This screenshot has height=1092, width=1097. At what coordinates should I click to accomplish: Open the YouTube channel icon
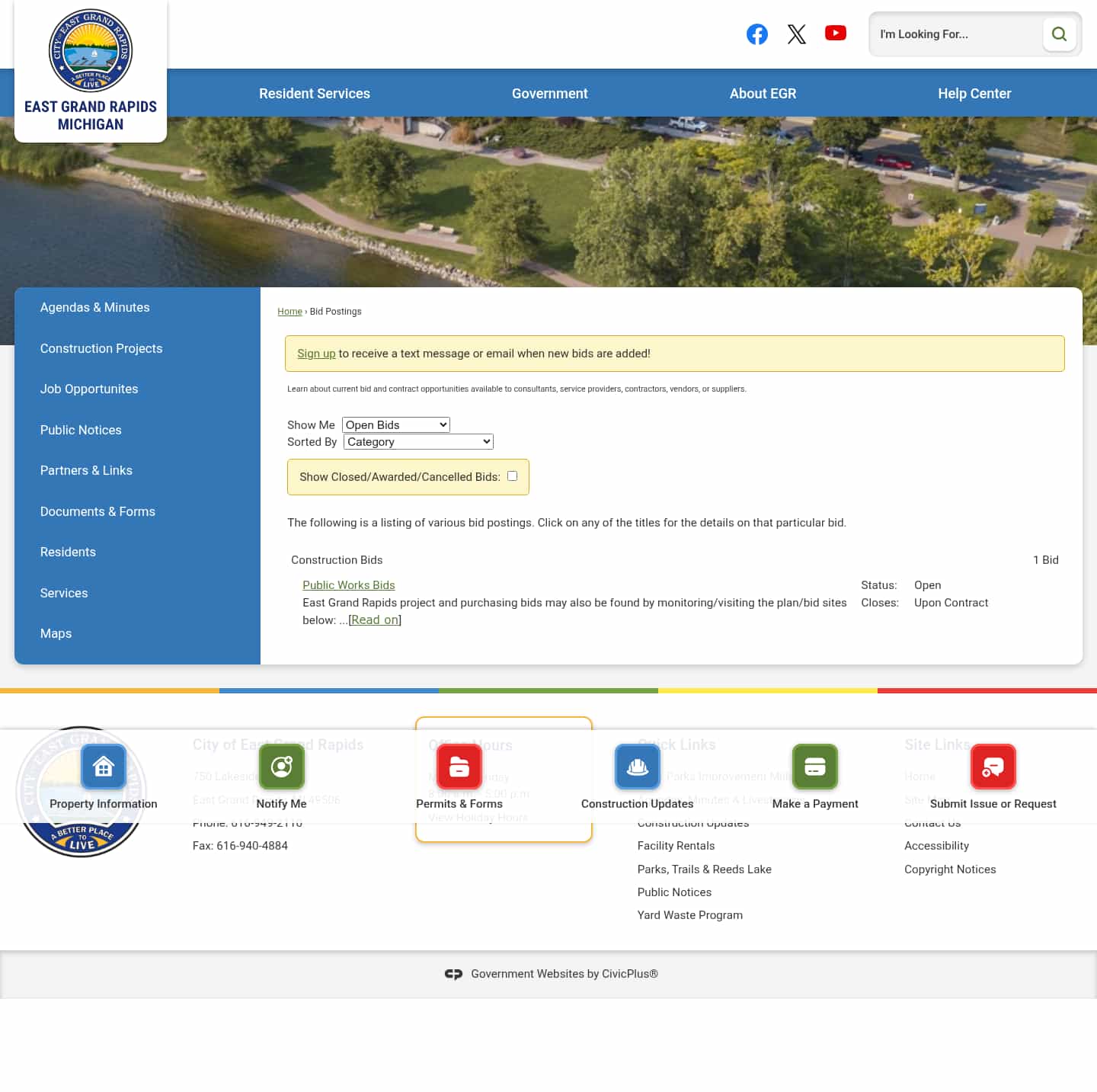click(836, 34)
